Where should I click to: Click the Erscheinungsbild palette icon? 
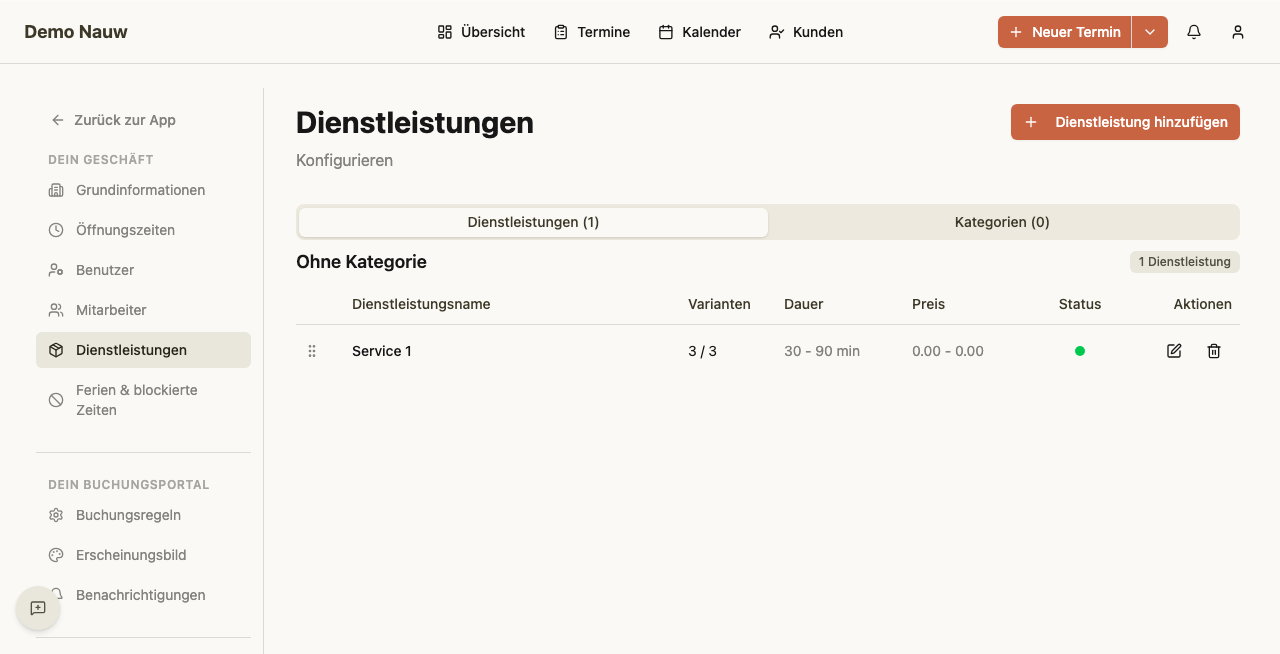pyautogui.click(x=56, y=555)
